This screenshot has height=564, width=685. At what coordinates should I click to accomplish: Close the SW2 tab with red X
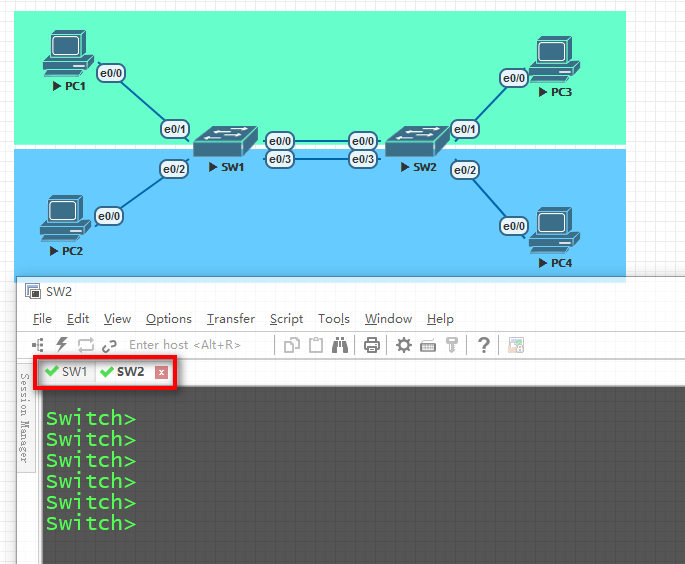click(x=161, y=372)
